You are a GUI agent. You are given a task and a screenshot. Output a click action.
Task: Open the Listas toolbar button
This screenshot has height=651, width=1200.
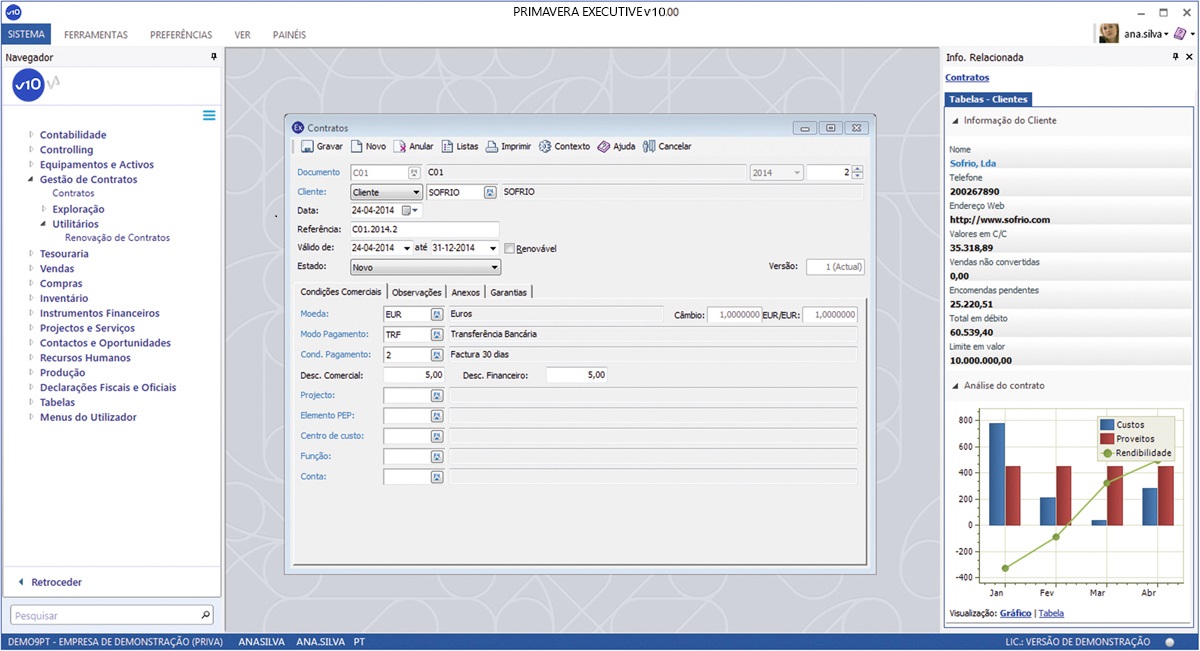[460, 146]
